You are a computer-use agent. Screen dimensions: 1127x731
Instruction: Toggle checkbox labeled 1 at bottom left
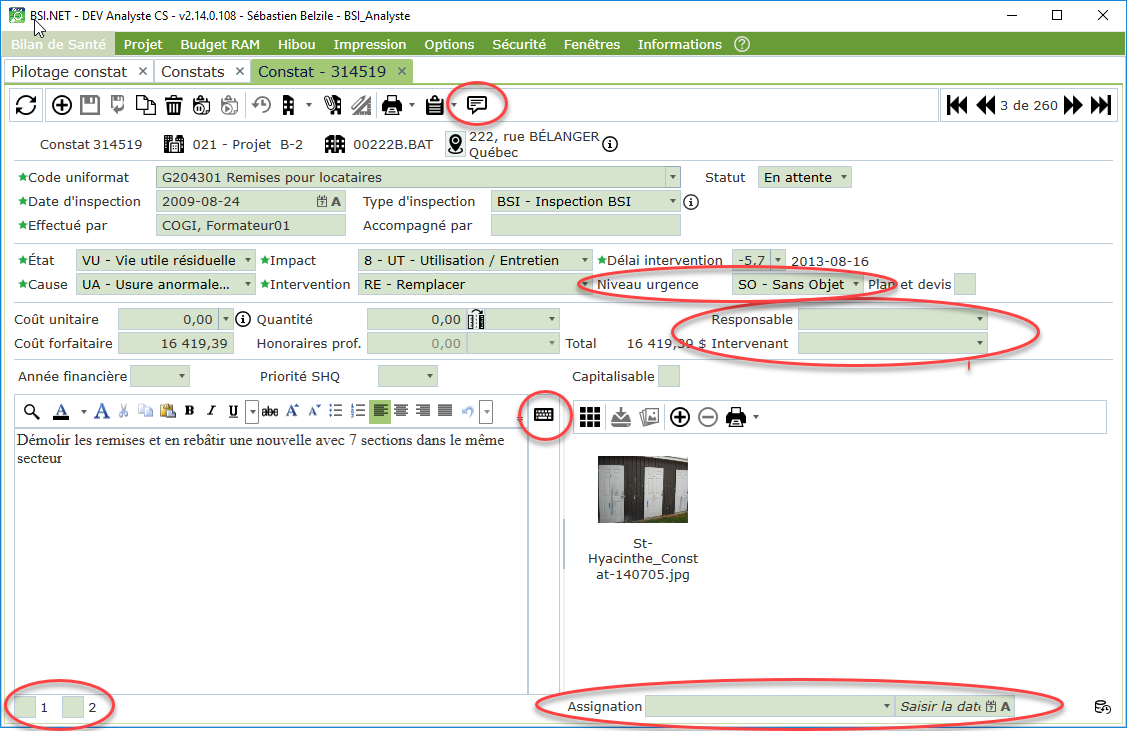24,707
